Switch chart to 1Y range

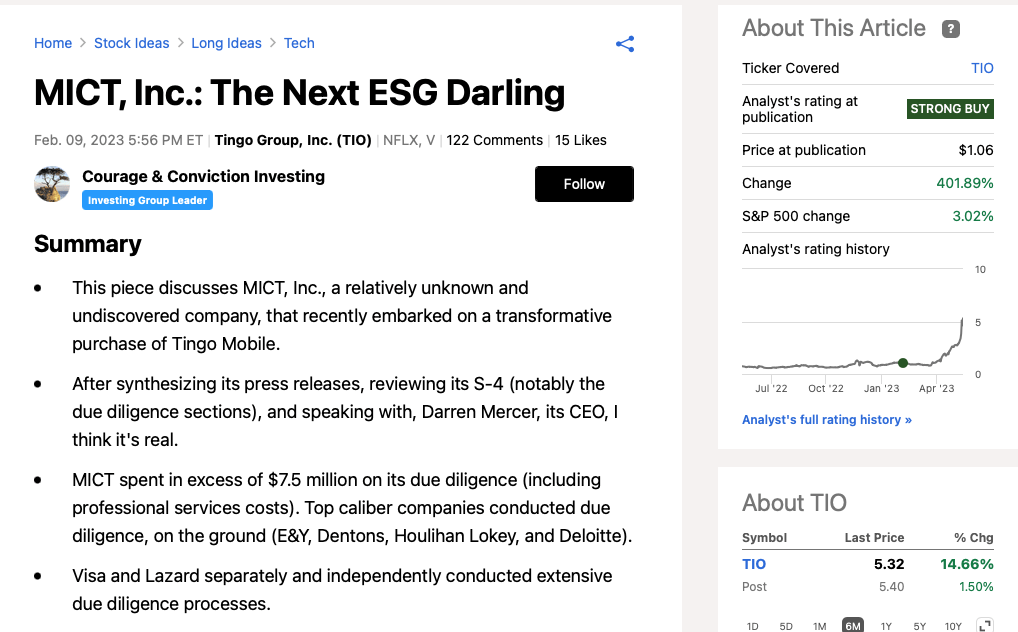click(x=886, y=626)
